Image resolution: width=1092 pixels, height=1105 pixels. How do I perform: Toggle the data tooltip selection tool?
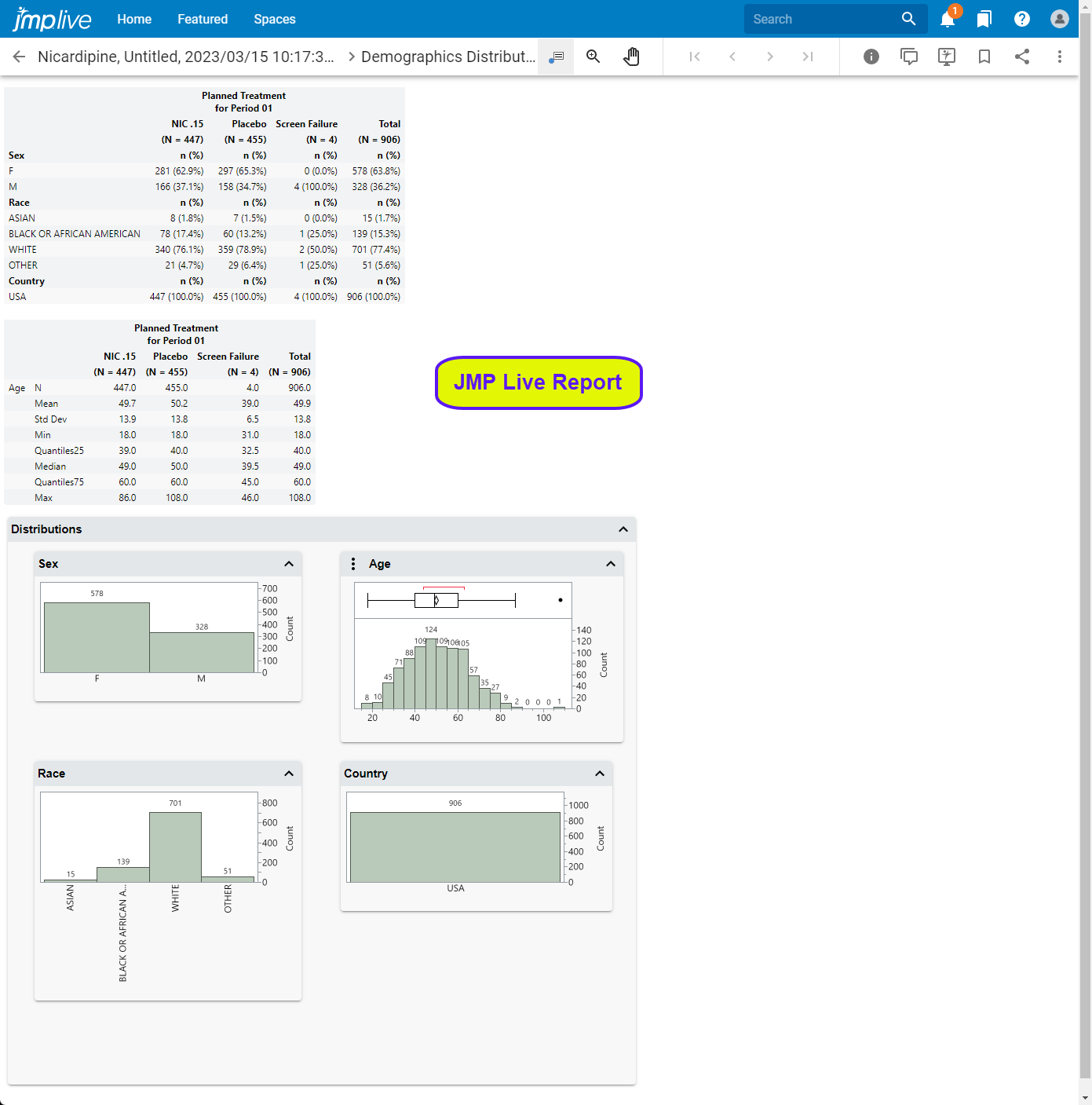[x=556, y=57]
